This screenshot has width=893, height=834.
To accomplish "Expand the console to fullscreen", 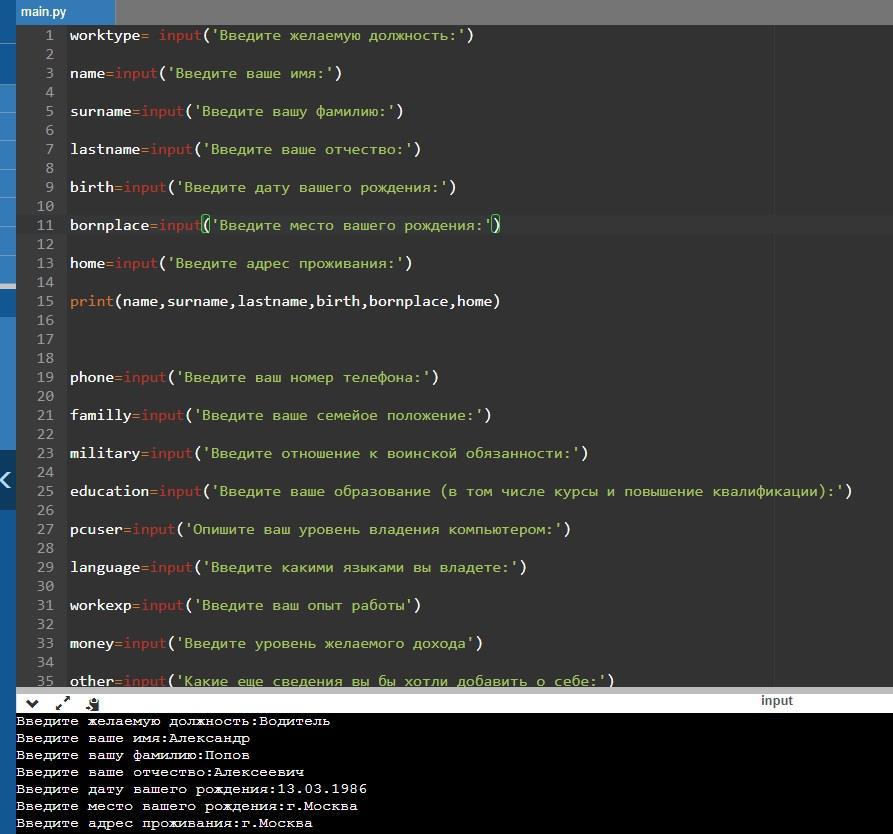I will click(x=62, y=703).
